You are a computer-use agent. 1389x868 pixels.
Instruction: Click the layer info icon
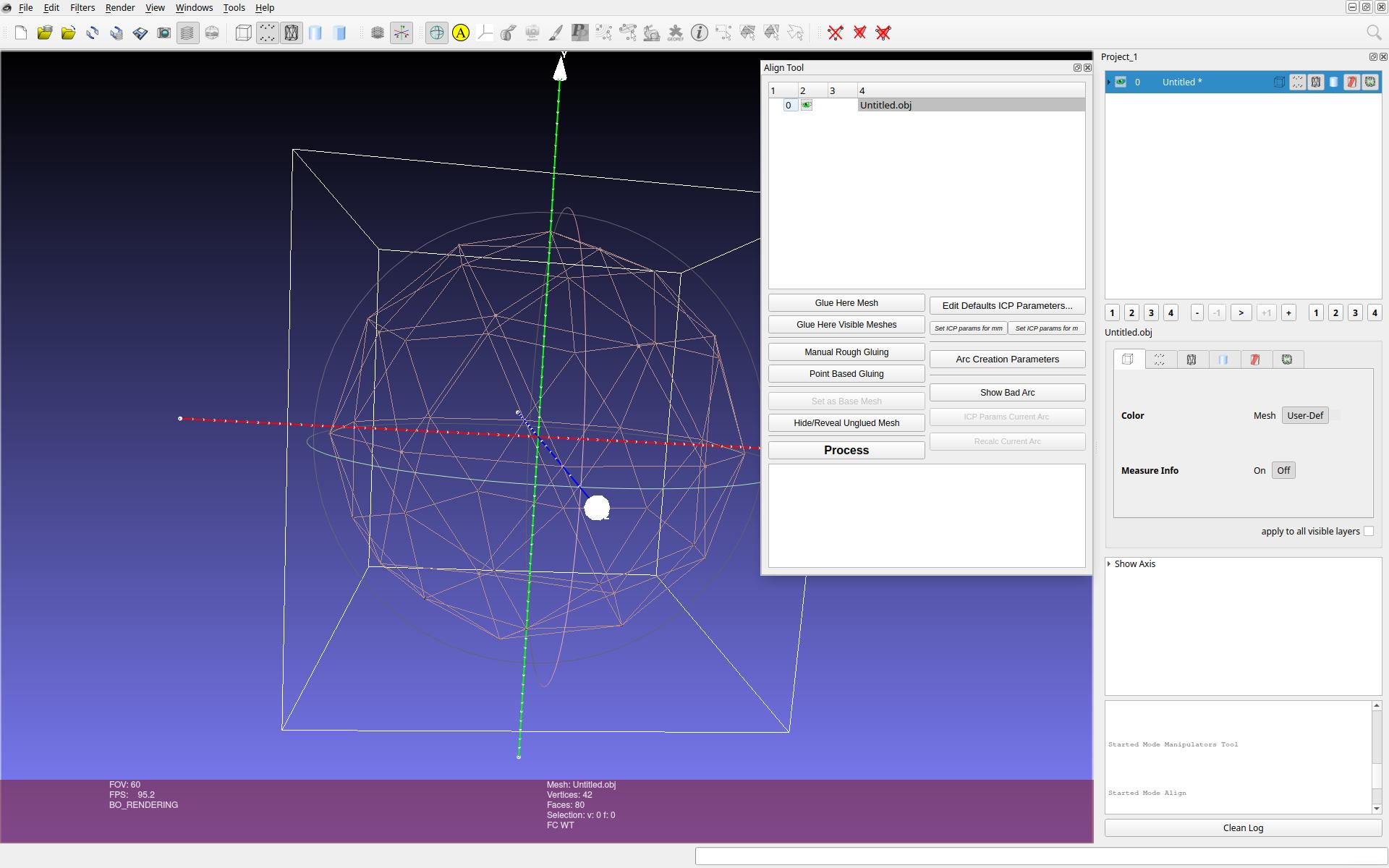(699, 33)
